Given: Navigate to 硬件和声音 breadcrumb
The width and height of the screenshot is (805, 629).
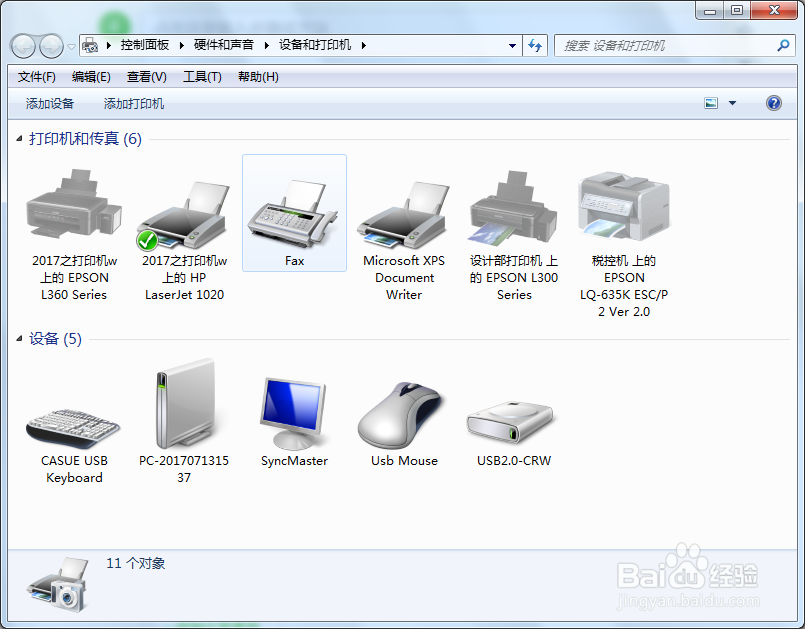Looking at the screenshot, I should click(x=224, y=46).
